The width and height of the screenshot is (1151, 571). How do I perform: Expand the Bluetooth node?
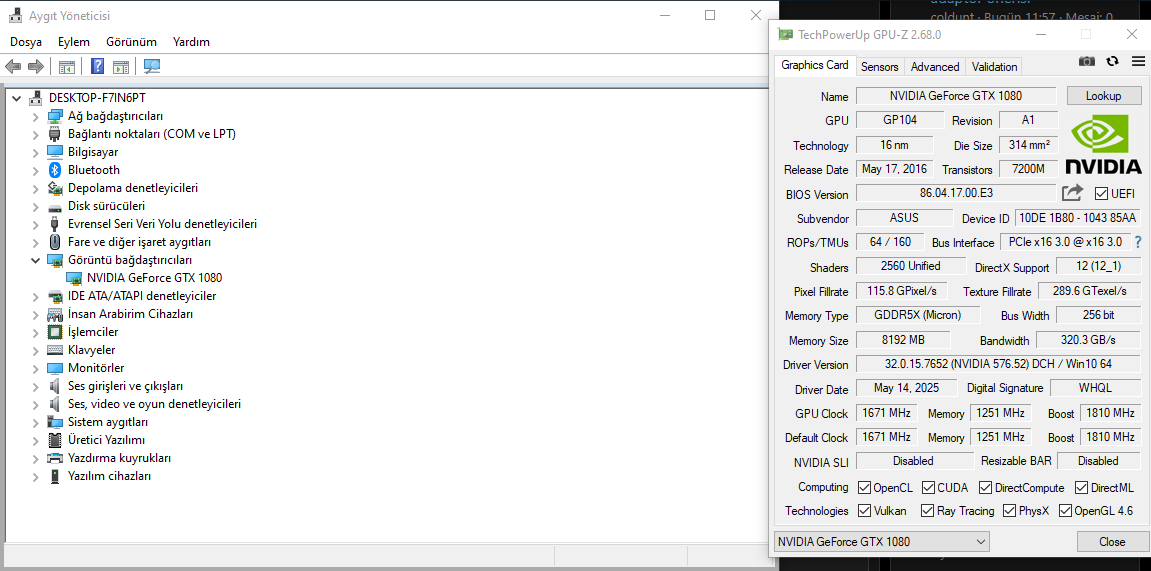(x=35, y=170)
